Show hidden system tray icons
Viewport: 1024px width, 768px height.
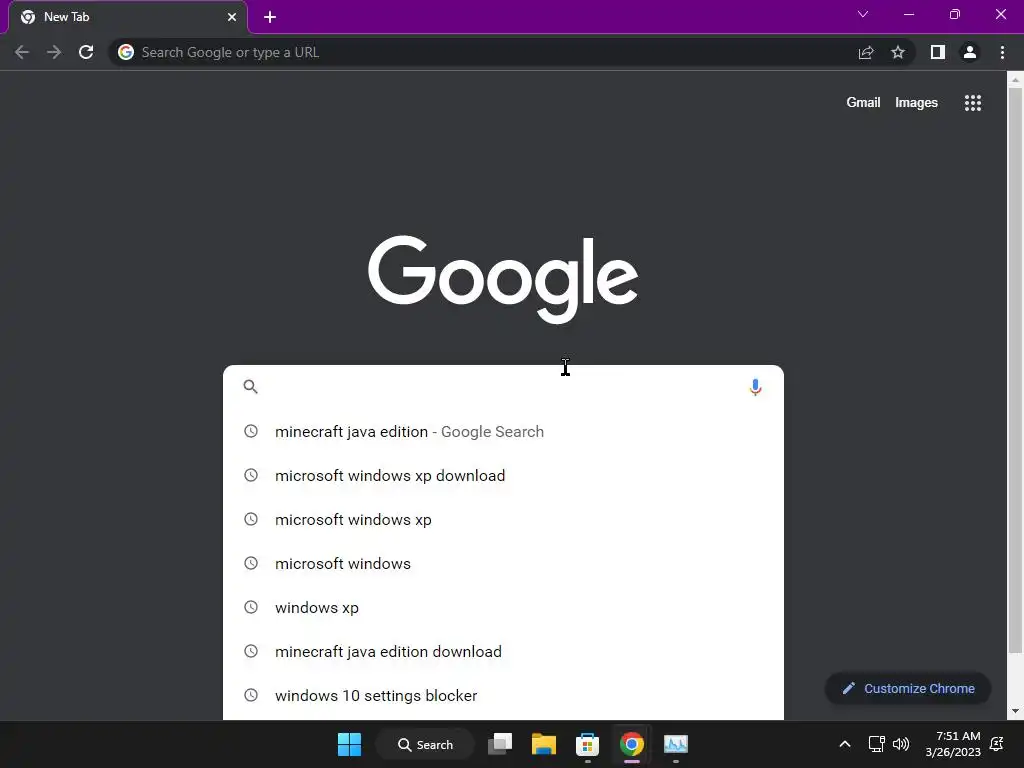pyautogui.click(x=844, y=744)
